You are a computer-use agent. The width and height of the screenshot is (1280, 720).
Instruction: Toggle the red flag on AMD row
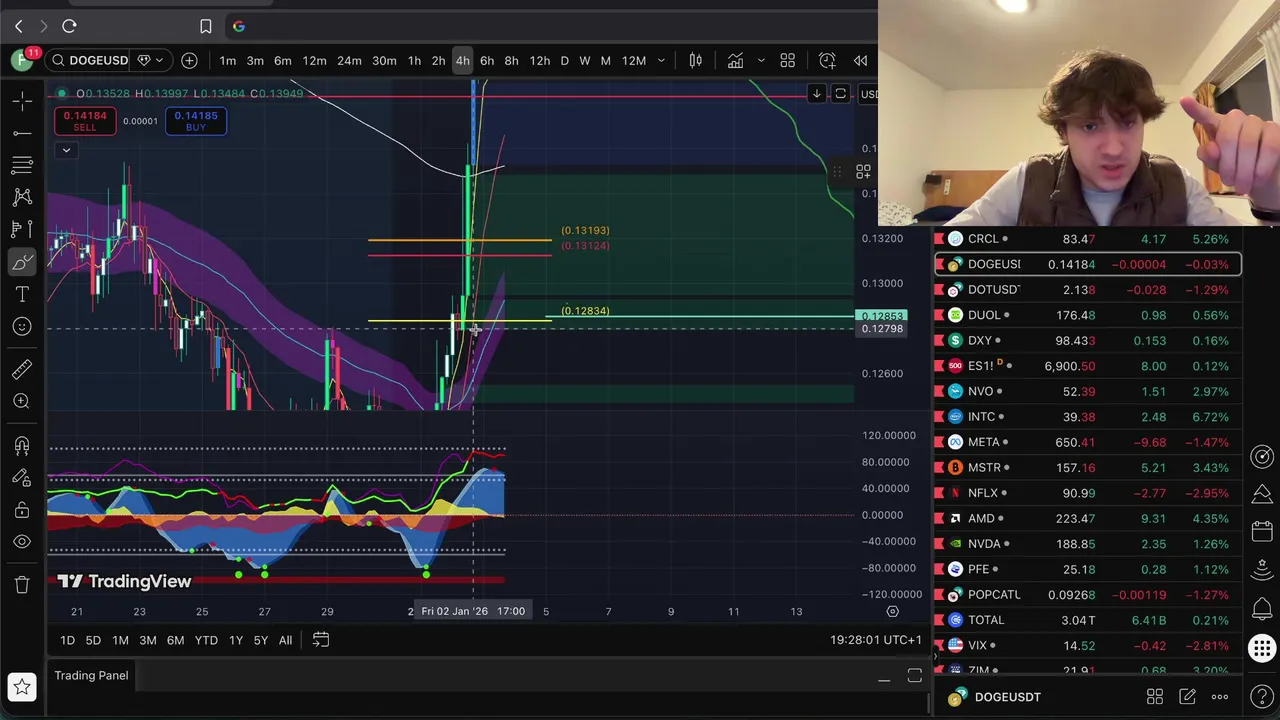(x=939, y=518)
